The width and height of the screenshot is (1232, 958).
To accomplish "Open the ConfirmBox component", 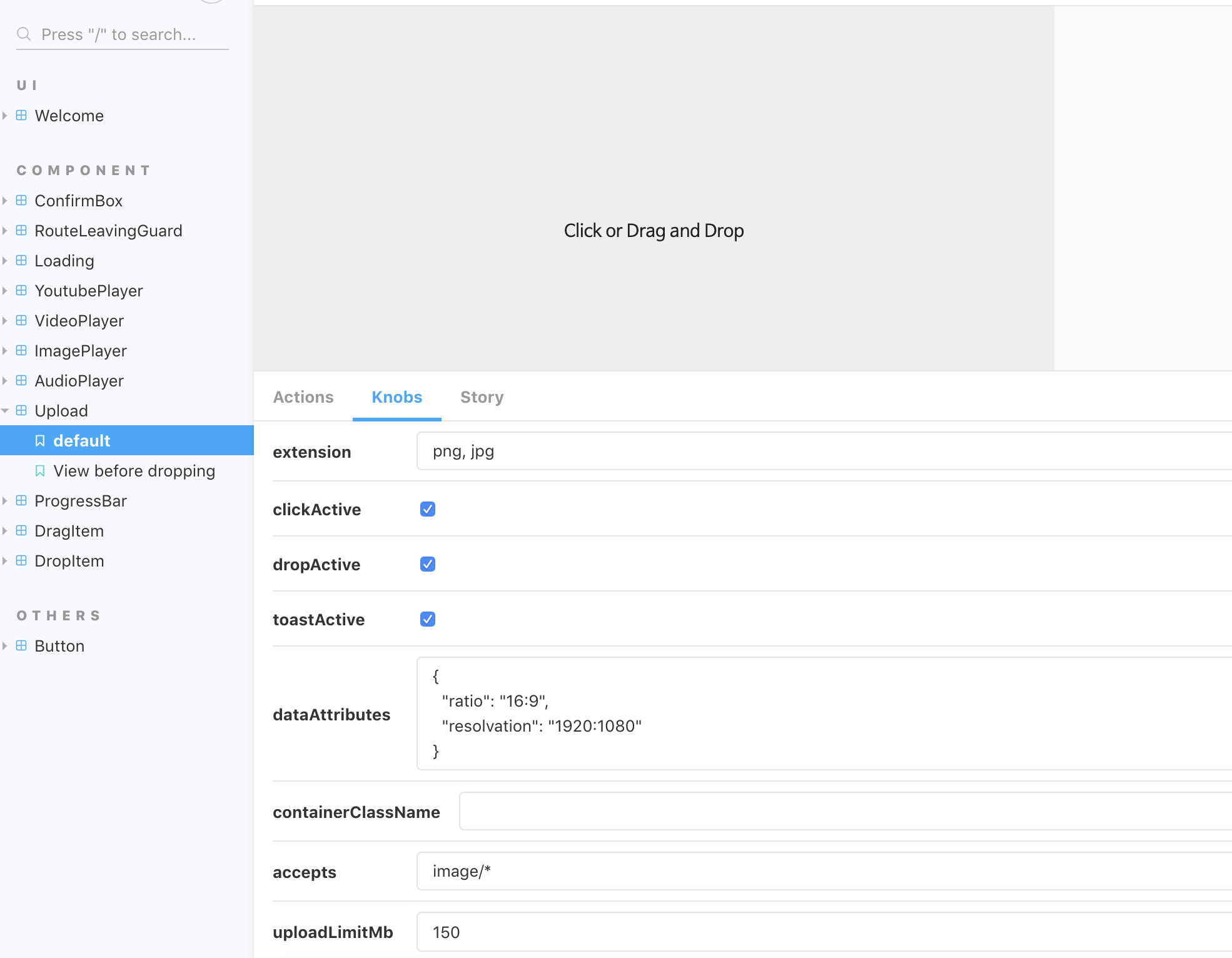I will tap(79, 201).
